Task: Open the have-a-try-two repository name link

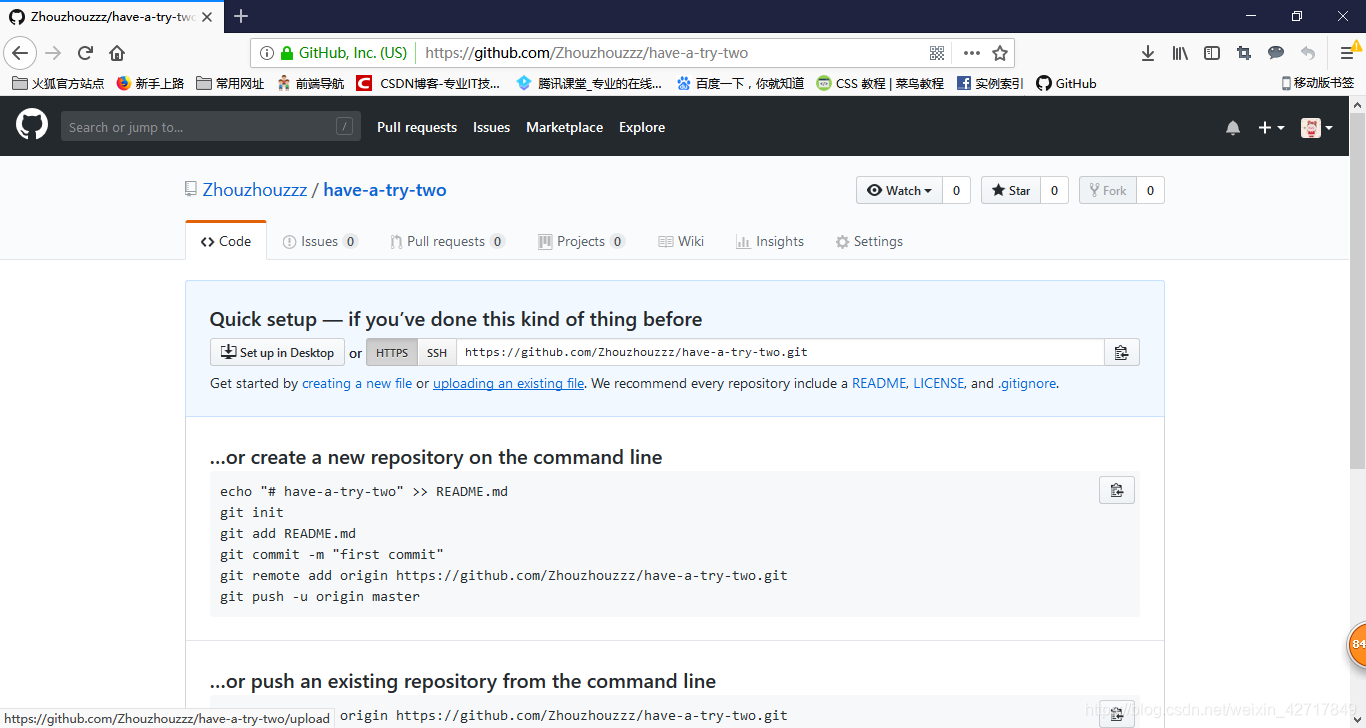Action: pos(385,190)
